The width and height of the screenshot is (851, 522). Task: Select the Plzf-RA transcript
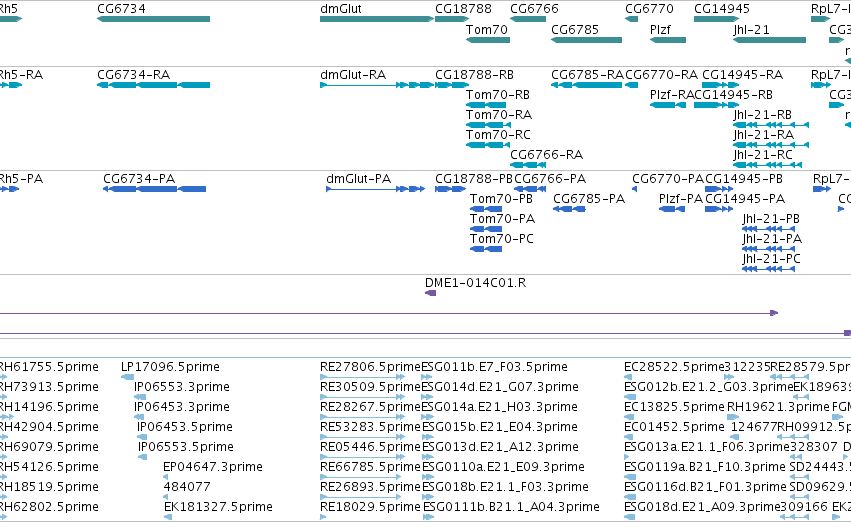(668, 105)
